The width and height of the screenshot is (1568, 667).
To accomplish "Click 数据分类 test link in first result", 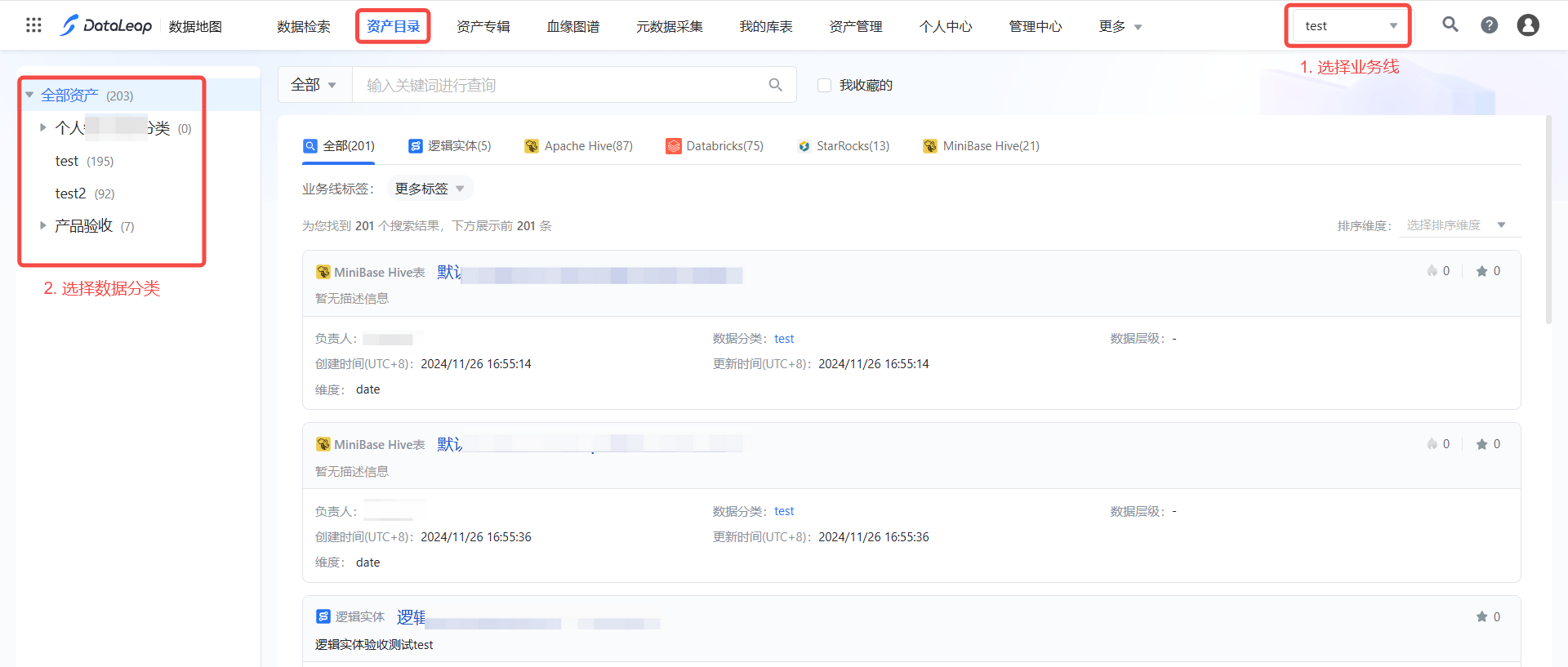I will coord(784,339).
